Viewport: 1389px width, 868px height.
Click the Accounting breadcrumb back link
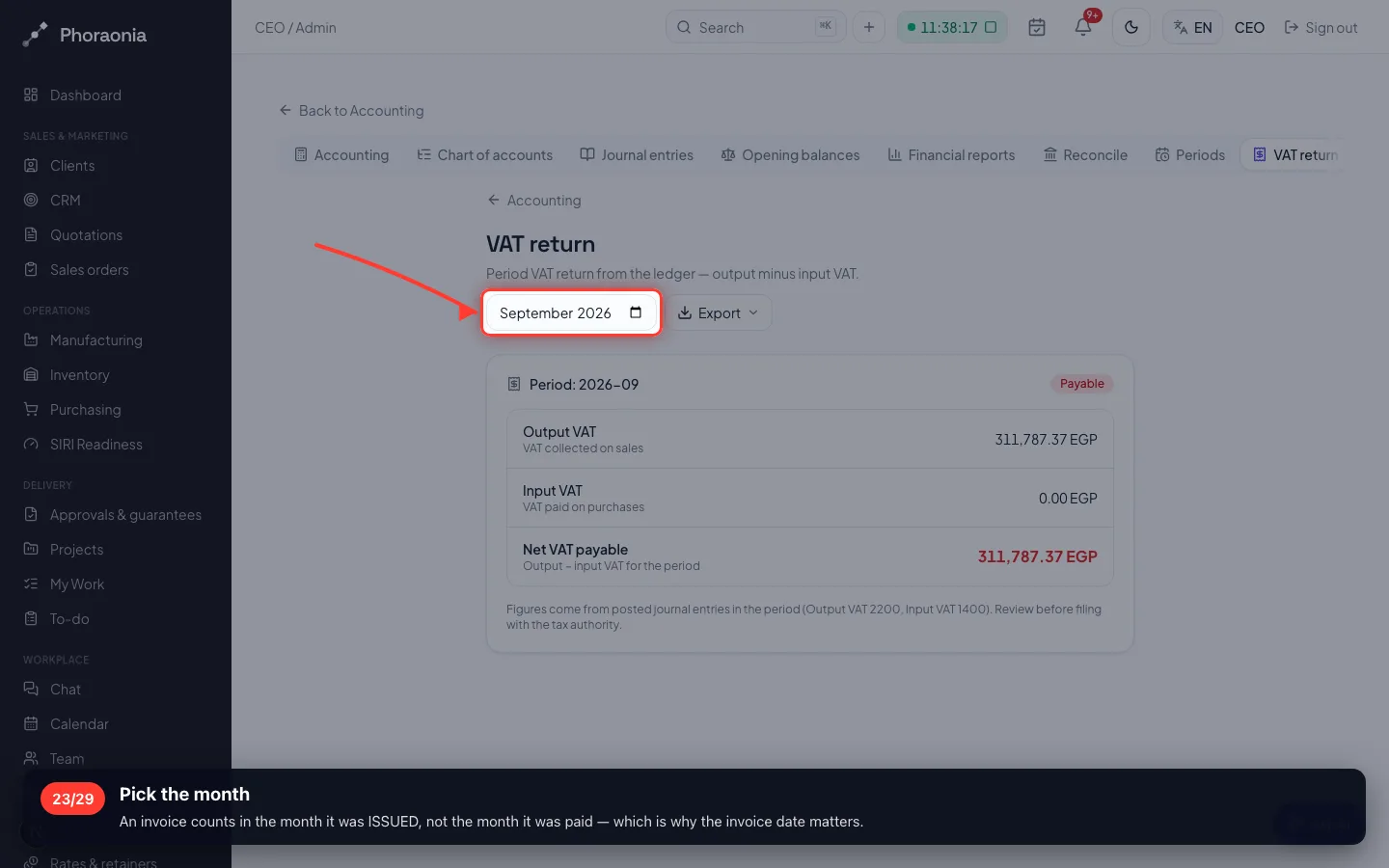tap(534, 201)
